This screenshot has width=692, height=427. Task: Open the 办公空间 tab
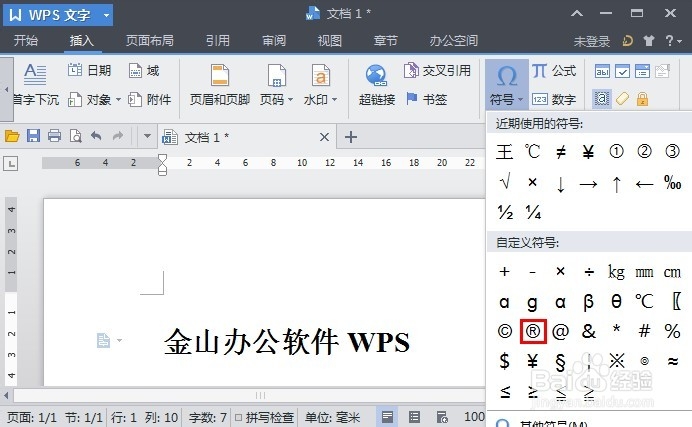pos(454,41)
